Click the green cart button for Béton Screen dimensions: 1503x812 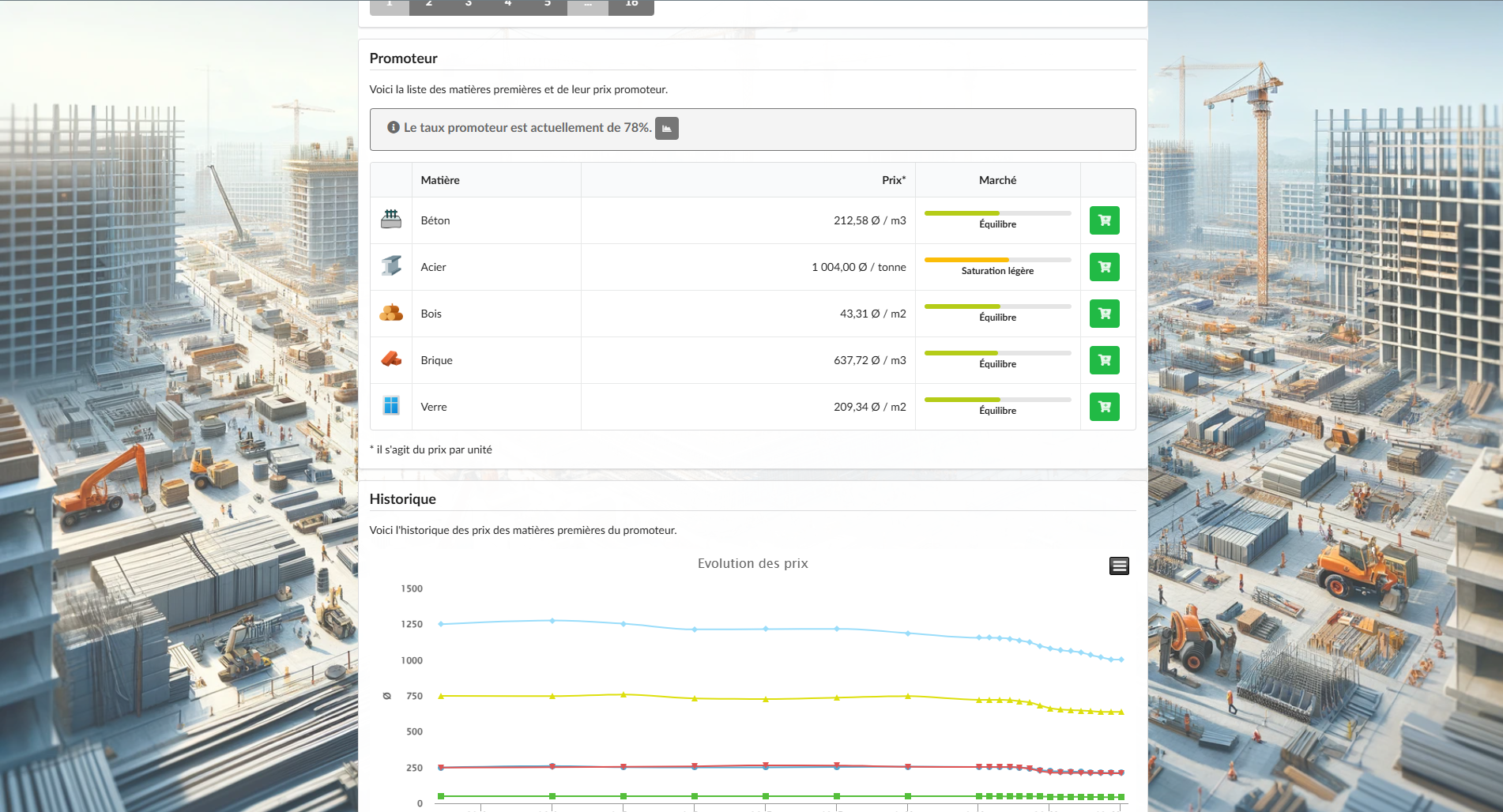(1104, 220)
